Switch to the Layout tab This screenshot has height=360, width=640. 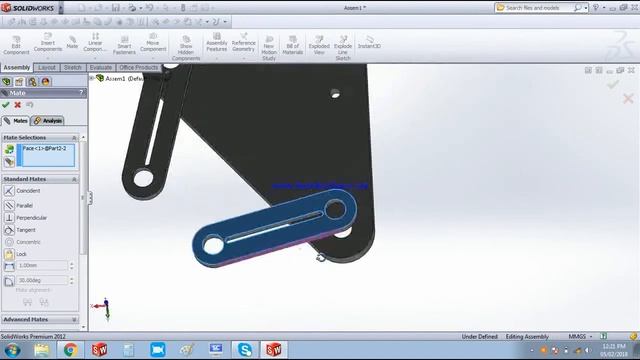pyautogui.click(x=47, y=67)
